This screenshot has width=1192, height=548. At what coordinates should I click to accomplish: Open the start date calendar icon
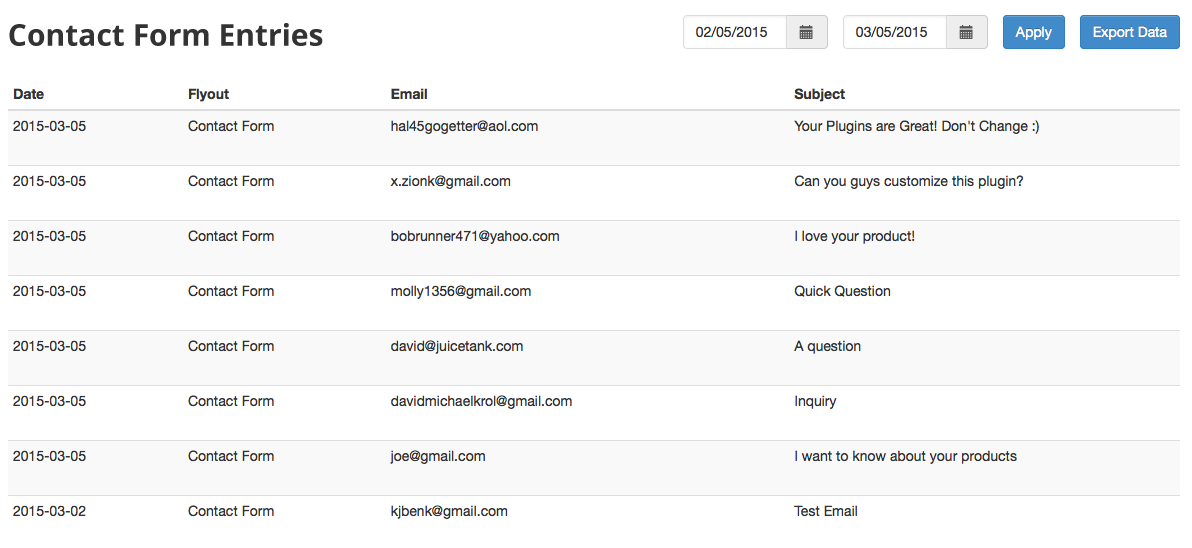click(x=807, y=32)
